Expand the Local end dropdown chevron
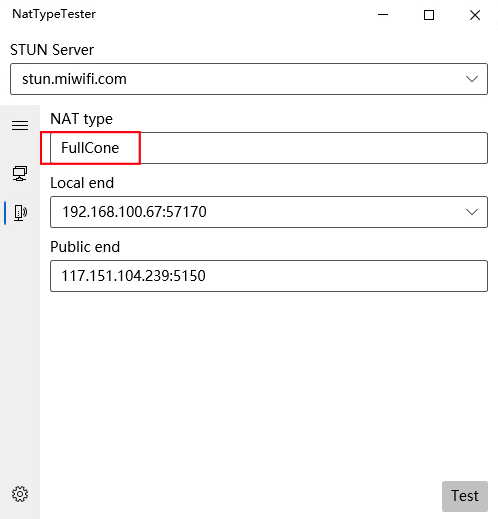 pos(472,212)
